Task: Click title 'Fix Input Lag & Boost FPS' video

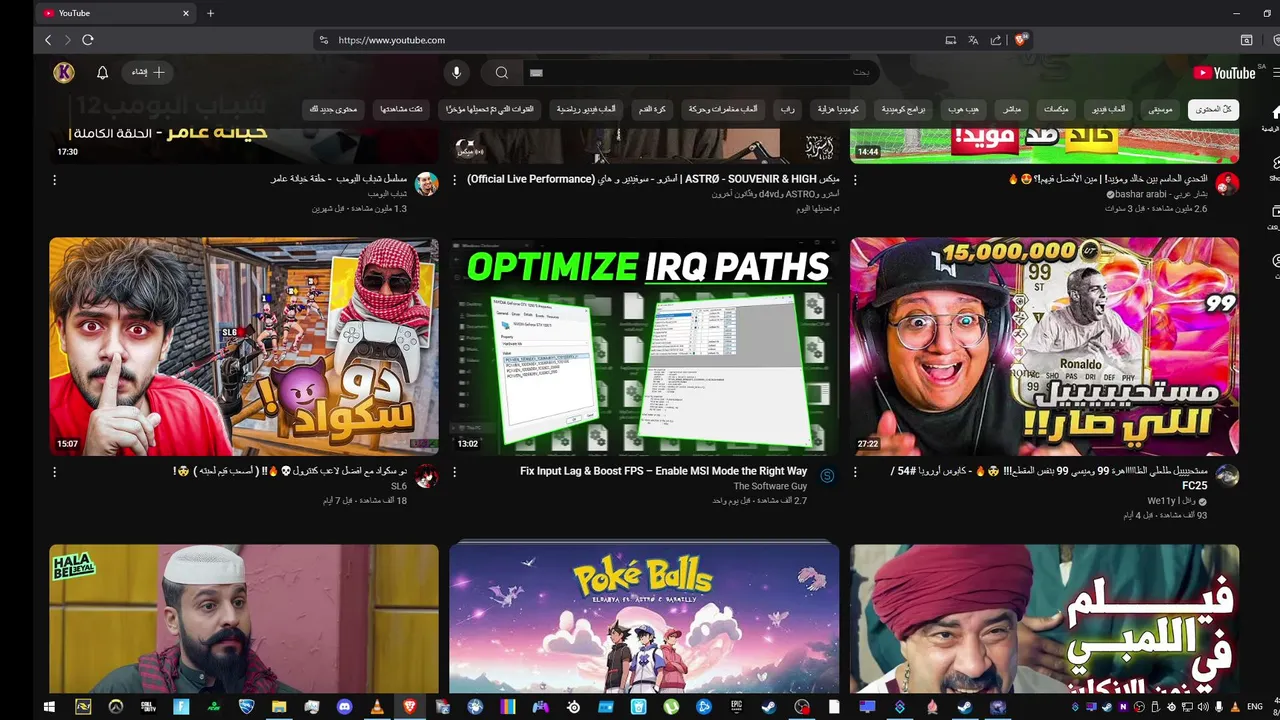Action: pos(663,471)
